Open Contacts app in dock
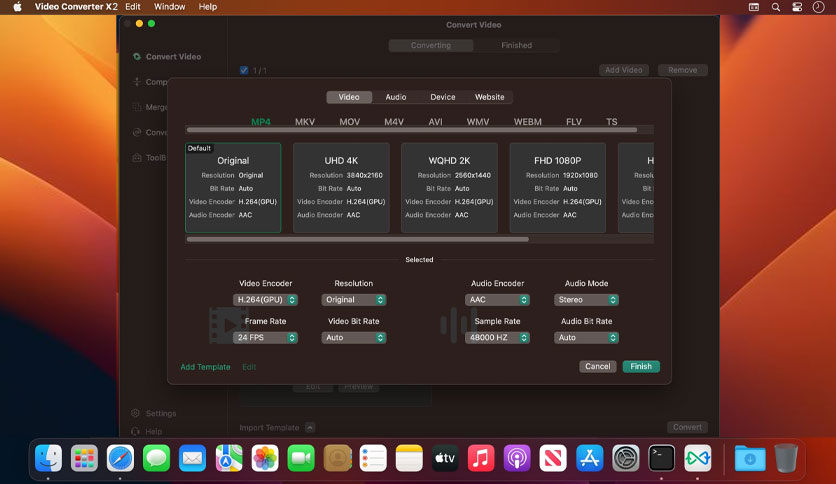 pyautogui.click(x=337, y=458)
